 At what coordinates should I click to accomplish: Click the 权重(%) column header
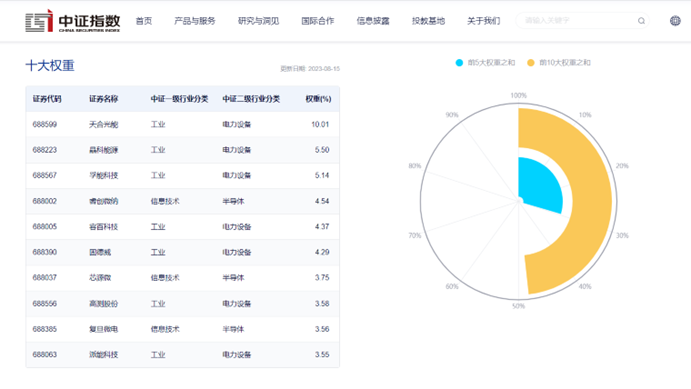(x=318, y=99)
